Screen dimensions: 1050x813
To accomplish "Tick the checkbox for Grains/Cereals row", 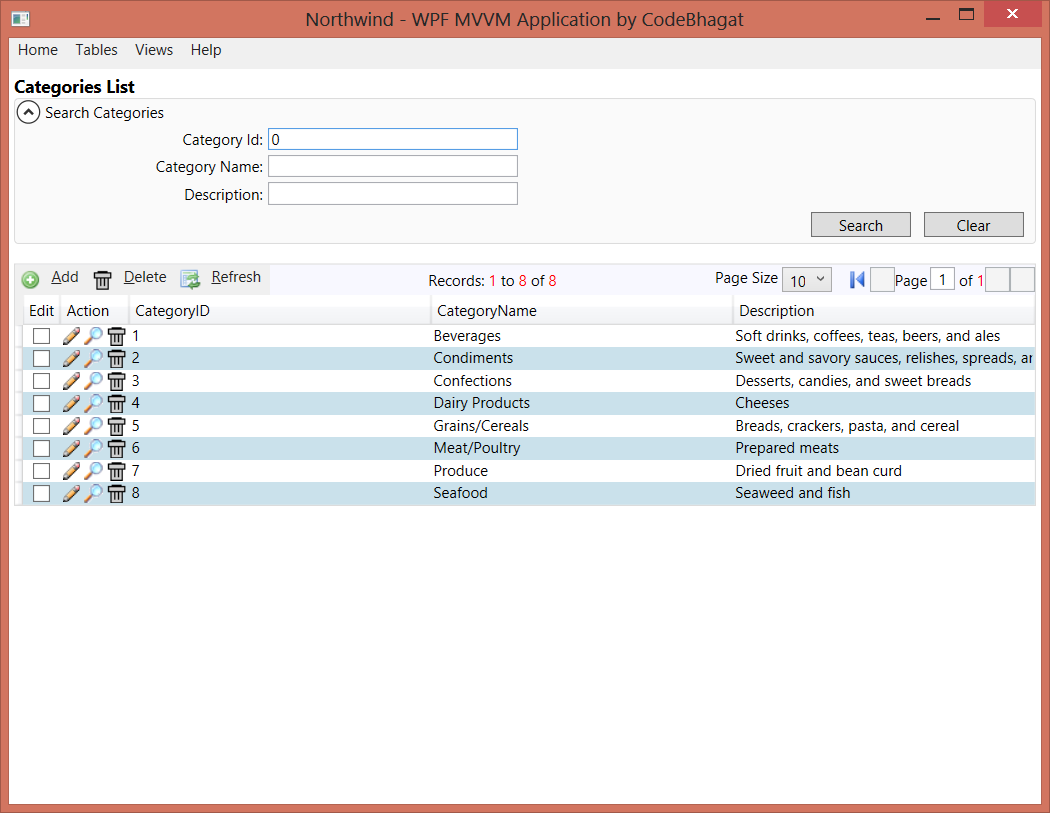I will pyautogui.click(x=41, y=426).
